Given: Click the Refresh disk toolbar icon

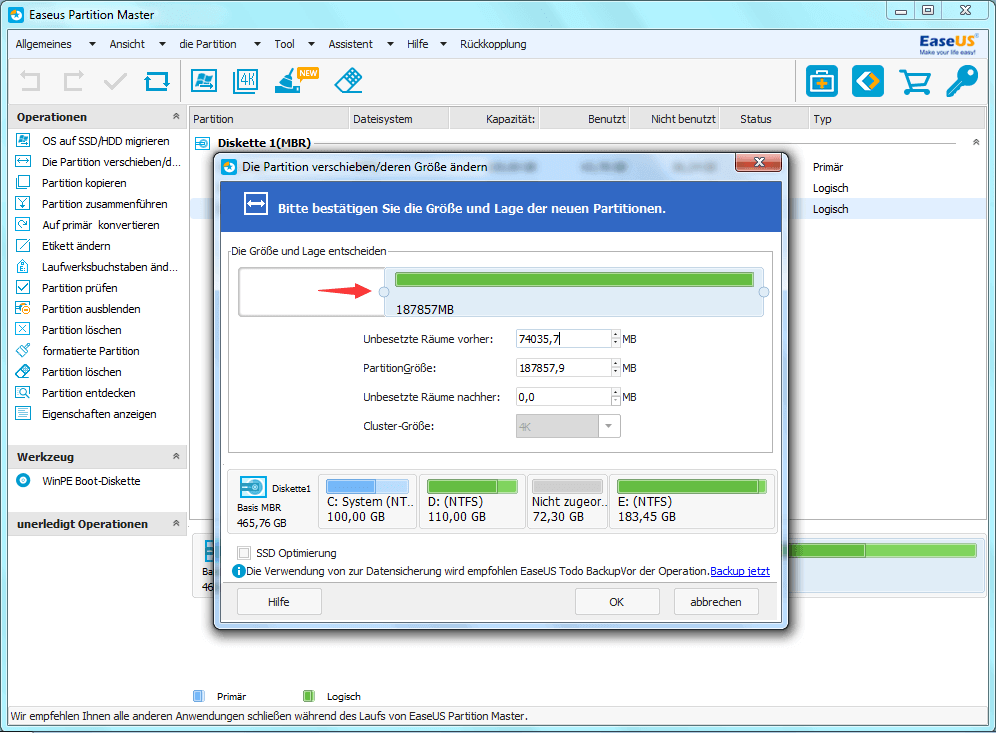Looking at the screenshot, I should click(157, 81).
